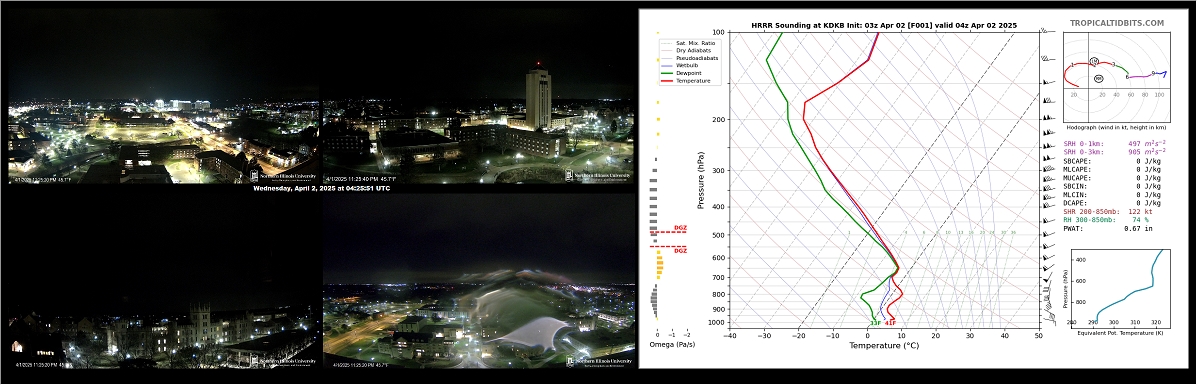This screenshot has width=1197, height=385.
Task: Click the DCAPE value row
Action: (x=1112, y=202)
